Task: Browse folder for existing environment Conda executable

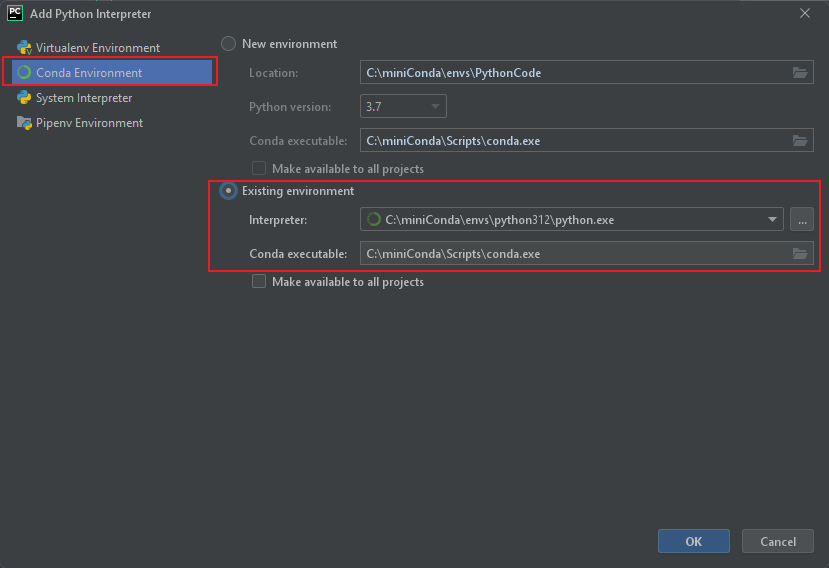Action: tap(800, 254)
